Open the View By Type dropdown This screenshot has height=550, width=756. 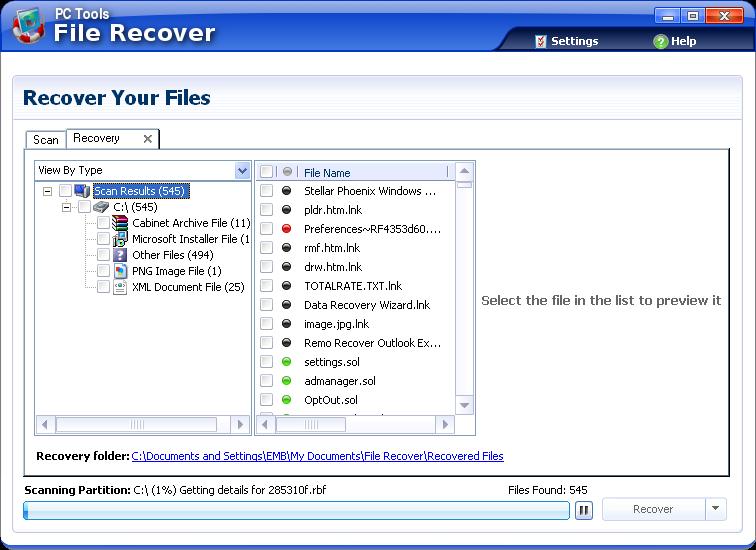tap(242, 171)
